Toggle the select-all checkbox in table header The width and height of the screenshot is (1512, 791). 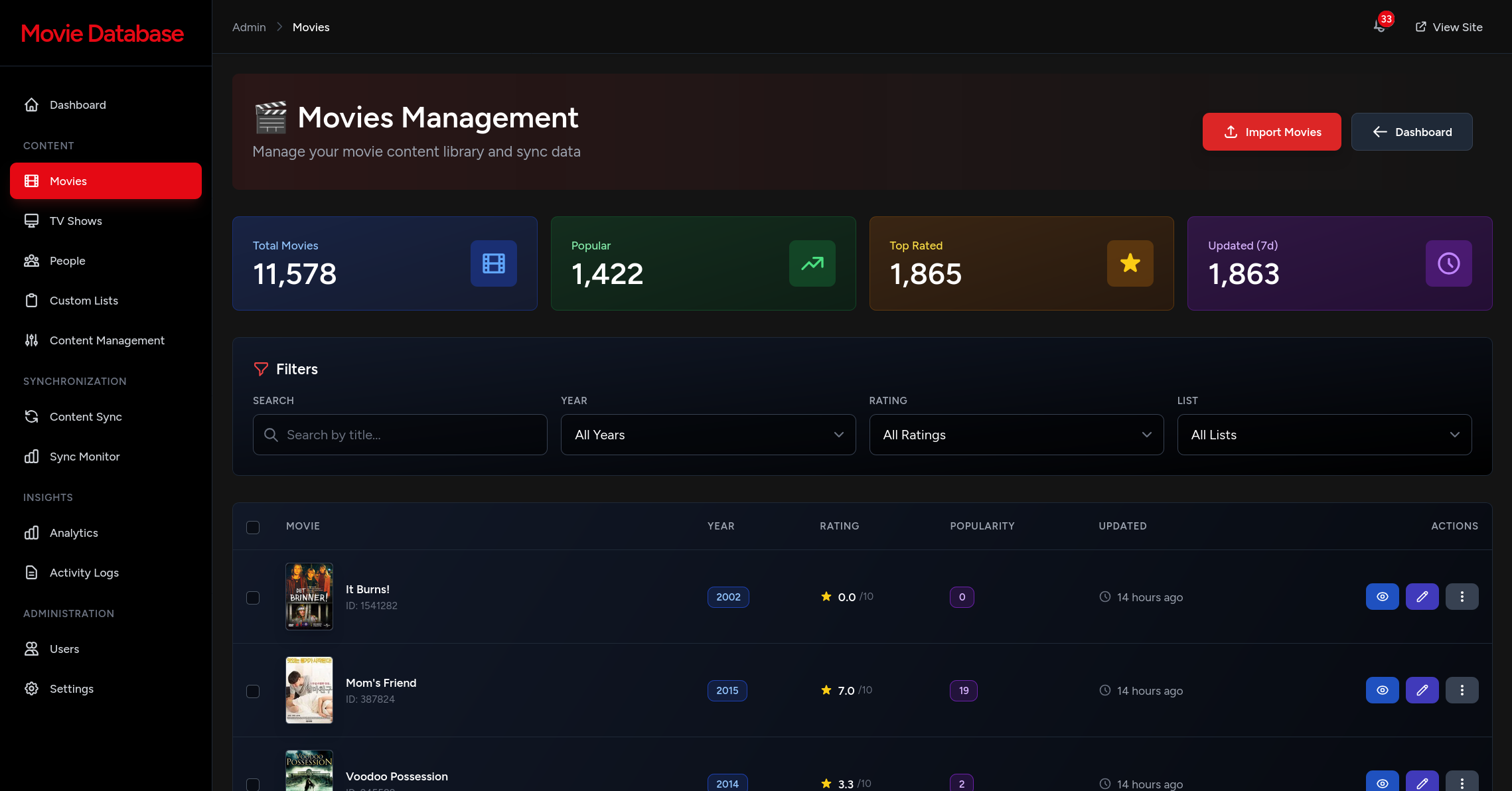pos(253,528)
